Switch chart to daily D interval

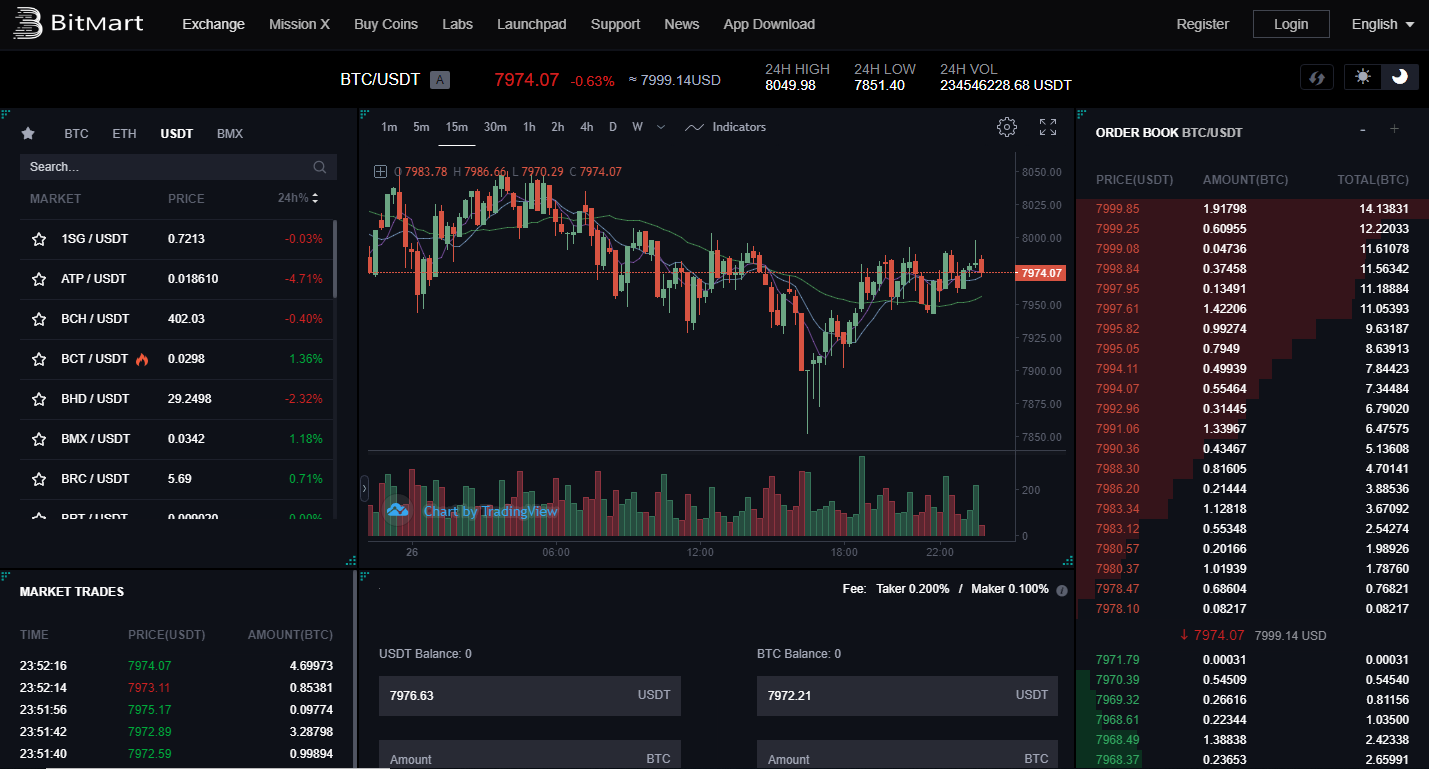(613, 127)
